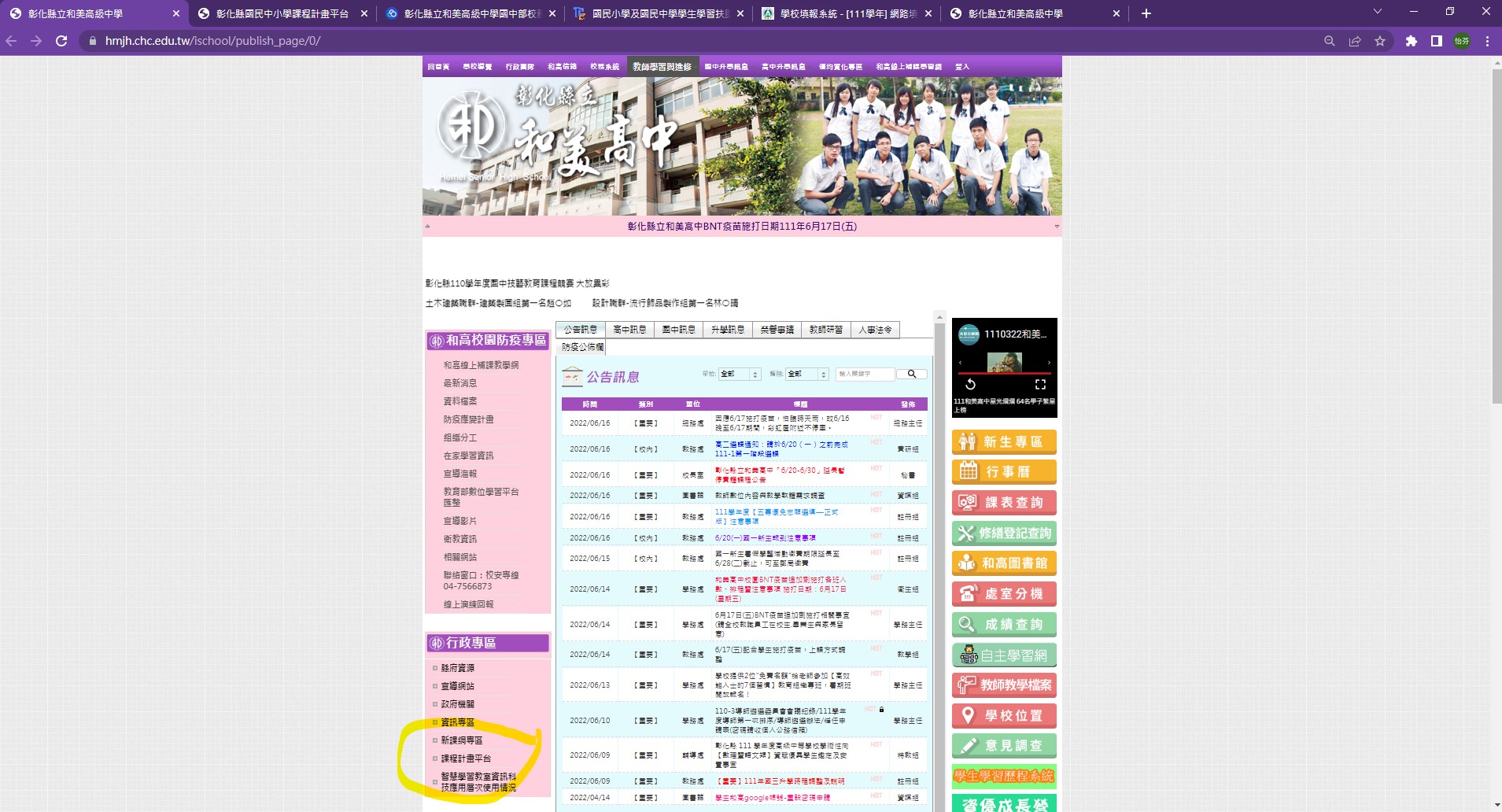Expand the pink BNT announcement banner arrow
Image resolution: width=1502 pixels, height=812 pixels.
pyautogui.click(x=1056, y=226)
